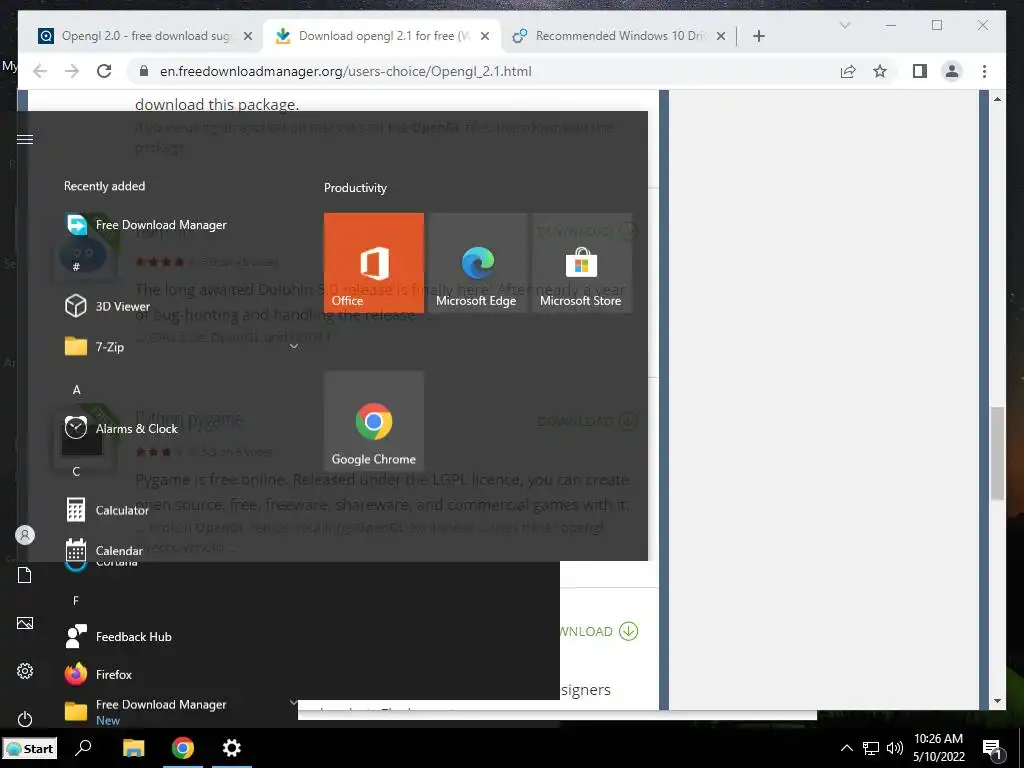Viewport: 1024px width, 768px height.
Task: Switch to Recommended Windows 10 Drivers tab
Action: pyautogui.click(x=619, y=36)
